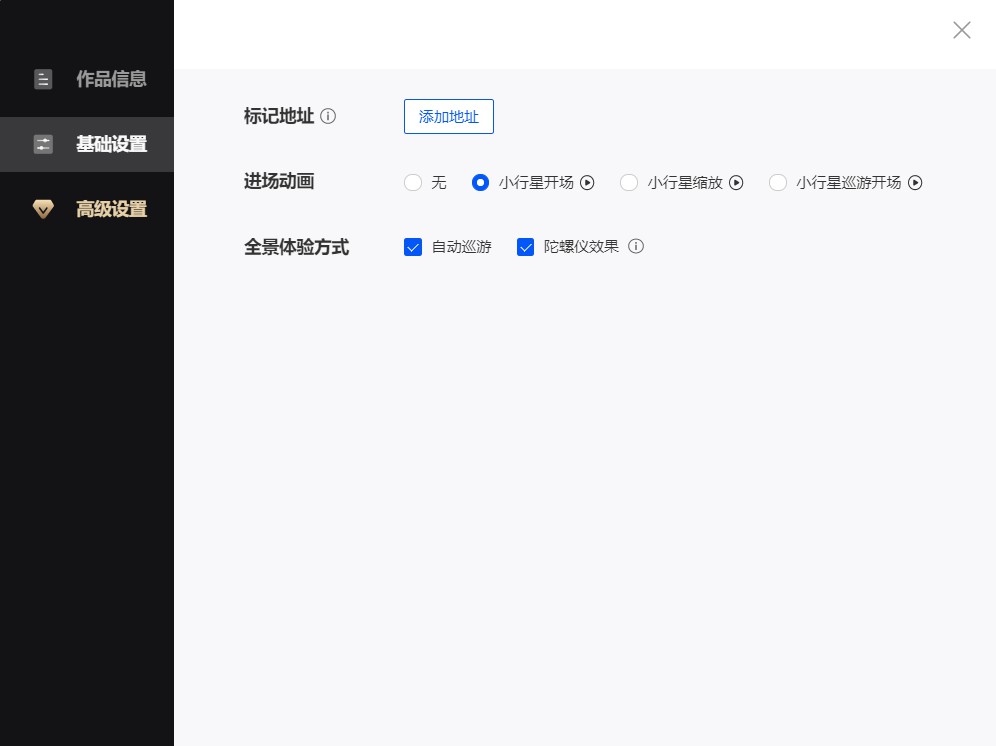Click the 全景体验方式 label text
The width and height of the screenshot is (996, 746).
coord(297,247)
